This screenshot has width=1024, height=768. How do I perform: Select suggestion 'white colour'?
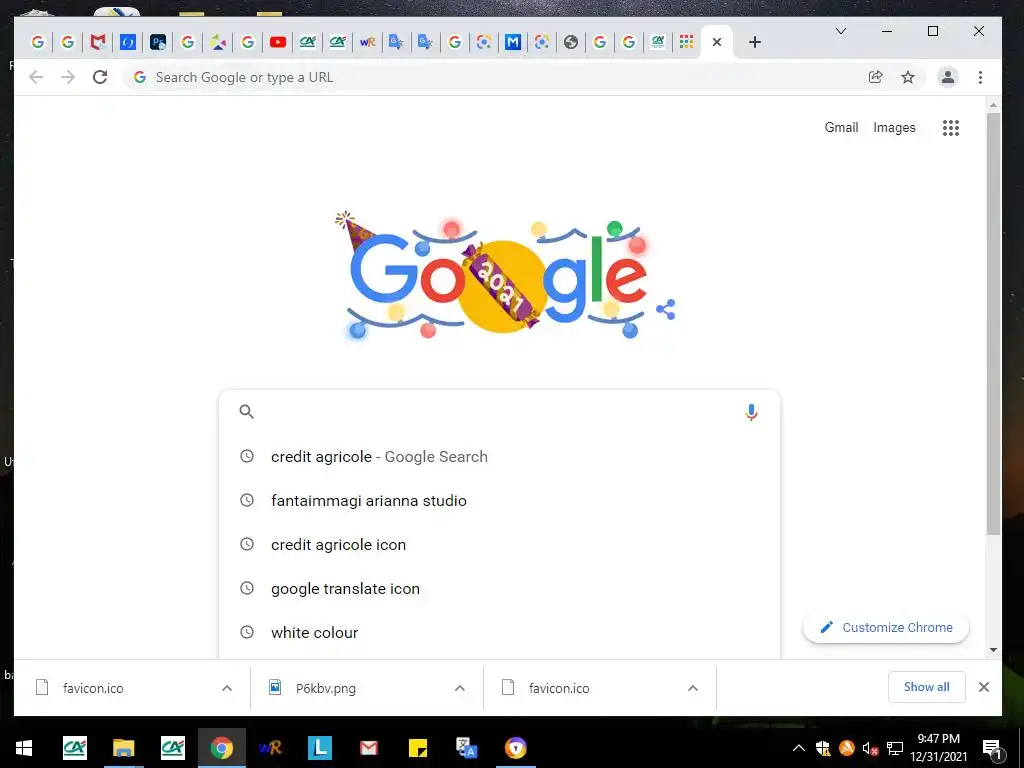click(500, 632)
